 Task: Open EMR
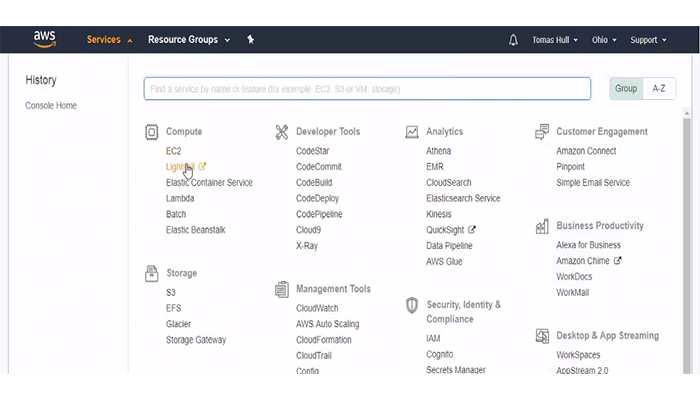pos(435,167)
